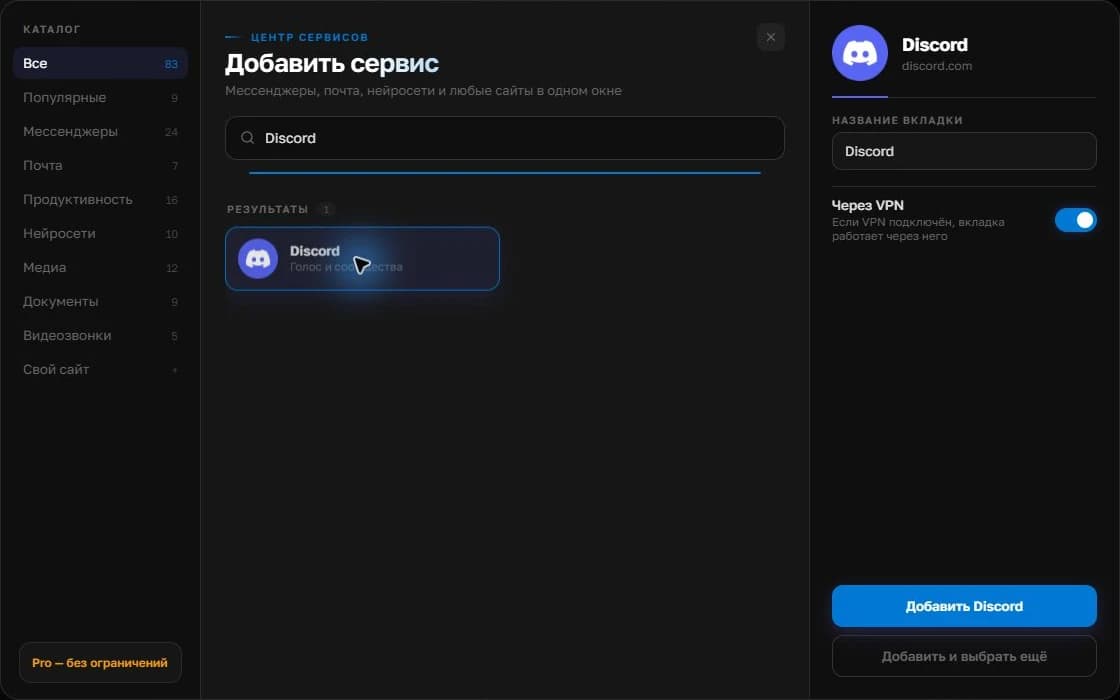The height and width of the screenshot is (700, 1120).
Task: Select the Все catalog category
Action: [x=100, y=64]
